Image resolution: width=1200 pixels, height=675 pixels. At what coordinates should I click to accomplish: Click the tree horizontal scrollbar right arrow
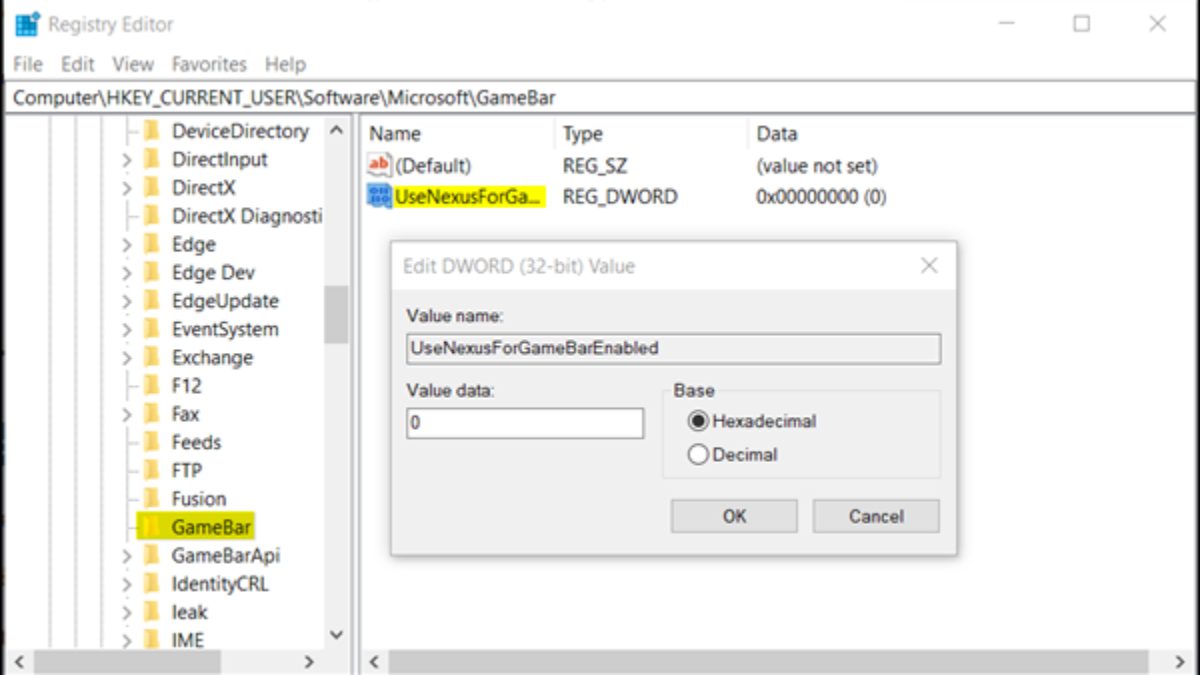[x=309, y=662]
